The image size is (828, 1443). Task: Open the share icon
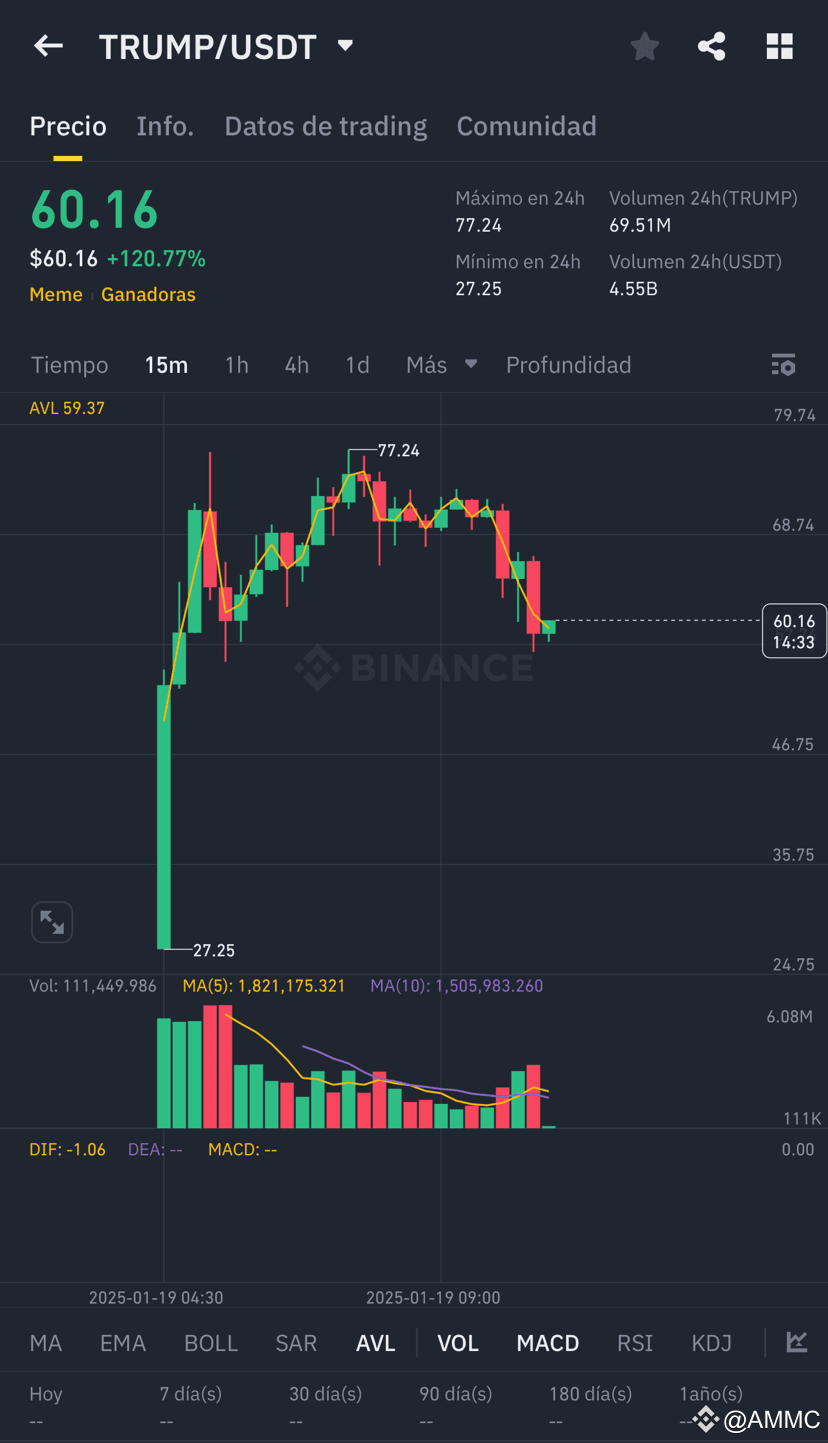point(712,46)
